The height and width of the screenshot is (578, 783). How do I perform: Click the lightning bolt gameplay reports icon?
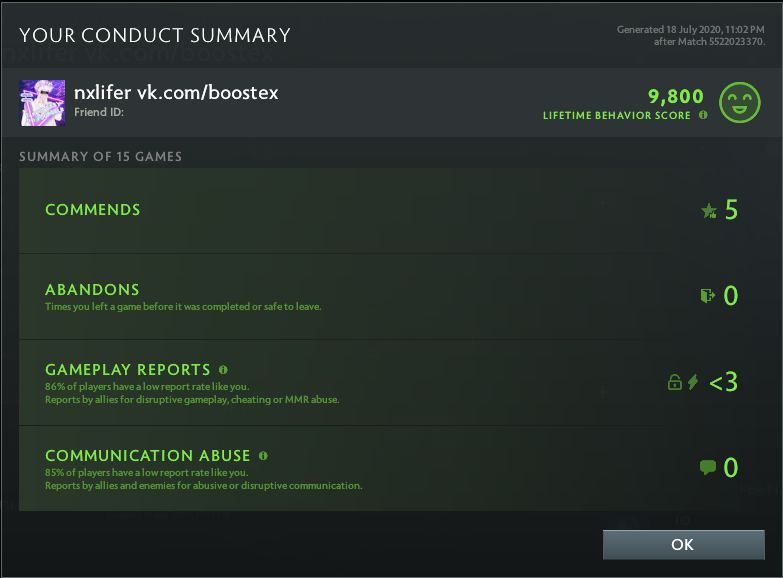693,382
